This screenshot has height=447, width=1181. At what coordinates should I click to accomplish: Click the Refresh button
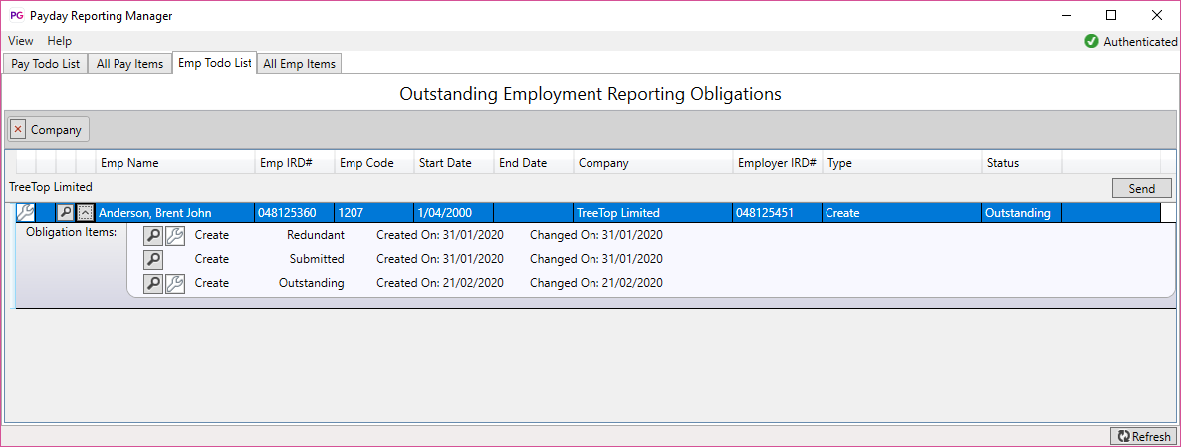coord(1143,436)
